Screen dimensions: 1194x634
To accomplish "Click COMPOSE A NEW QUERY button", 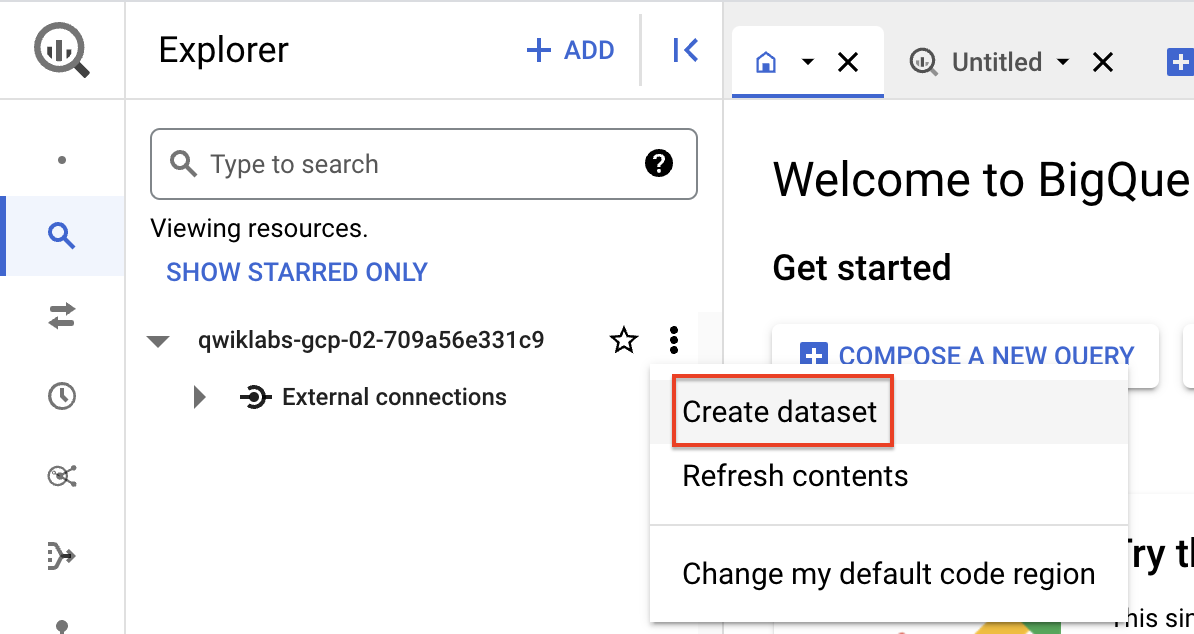I will click(966, 355).
